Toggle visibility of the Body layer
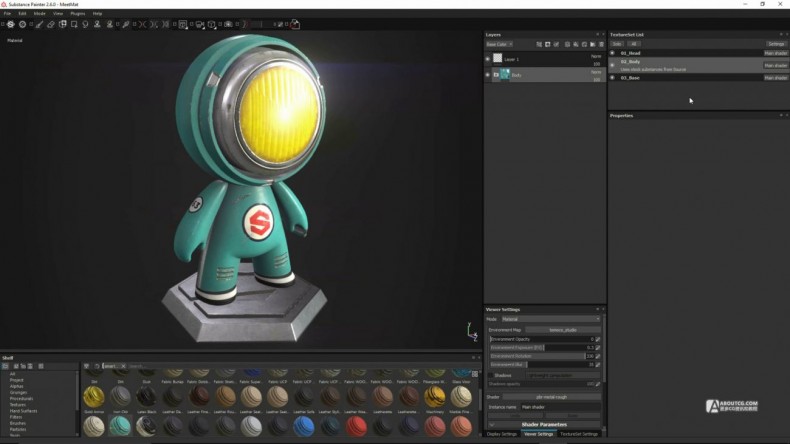Screen dimensions: 790x444 [487, 75]
